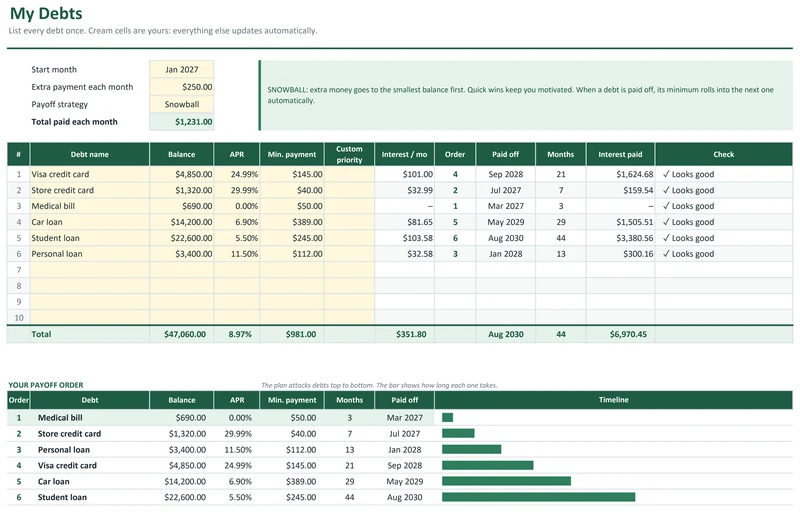
Task: Click Visa credit card APR 24.99% in debts table
Action: [237, 174]
